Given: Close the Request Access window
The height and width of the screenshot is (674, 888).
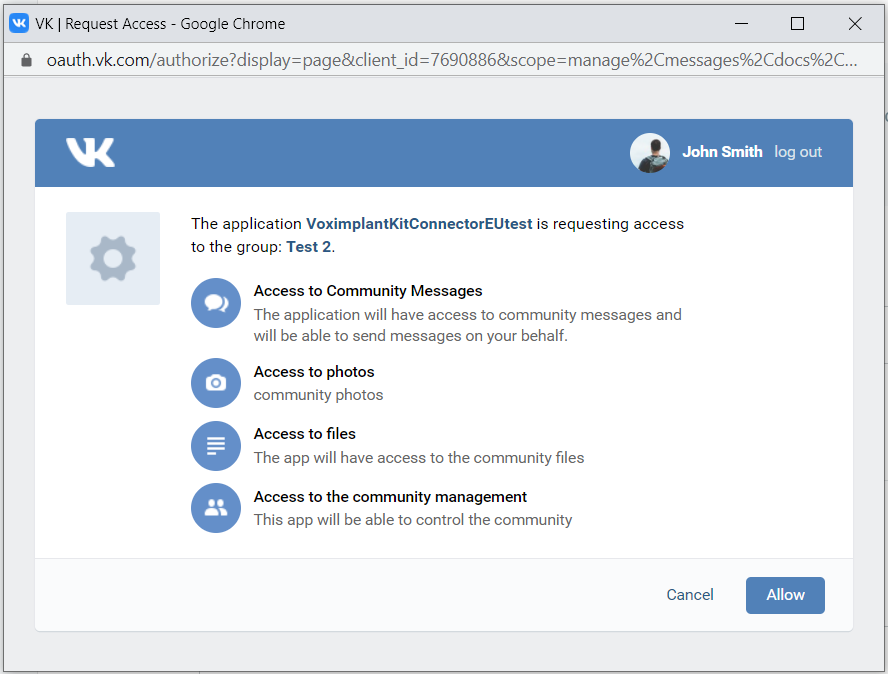Looking at the screenshot, I should [855, 24].
